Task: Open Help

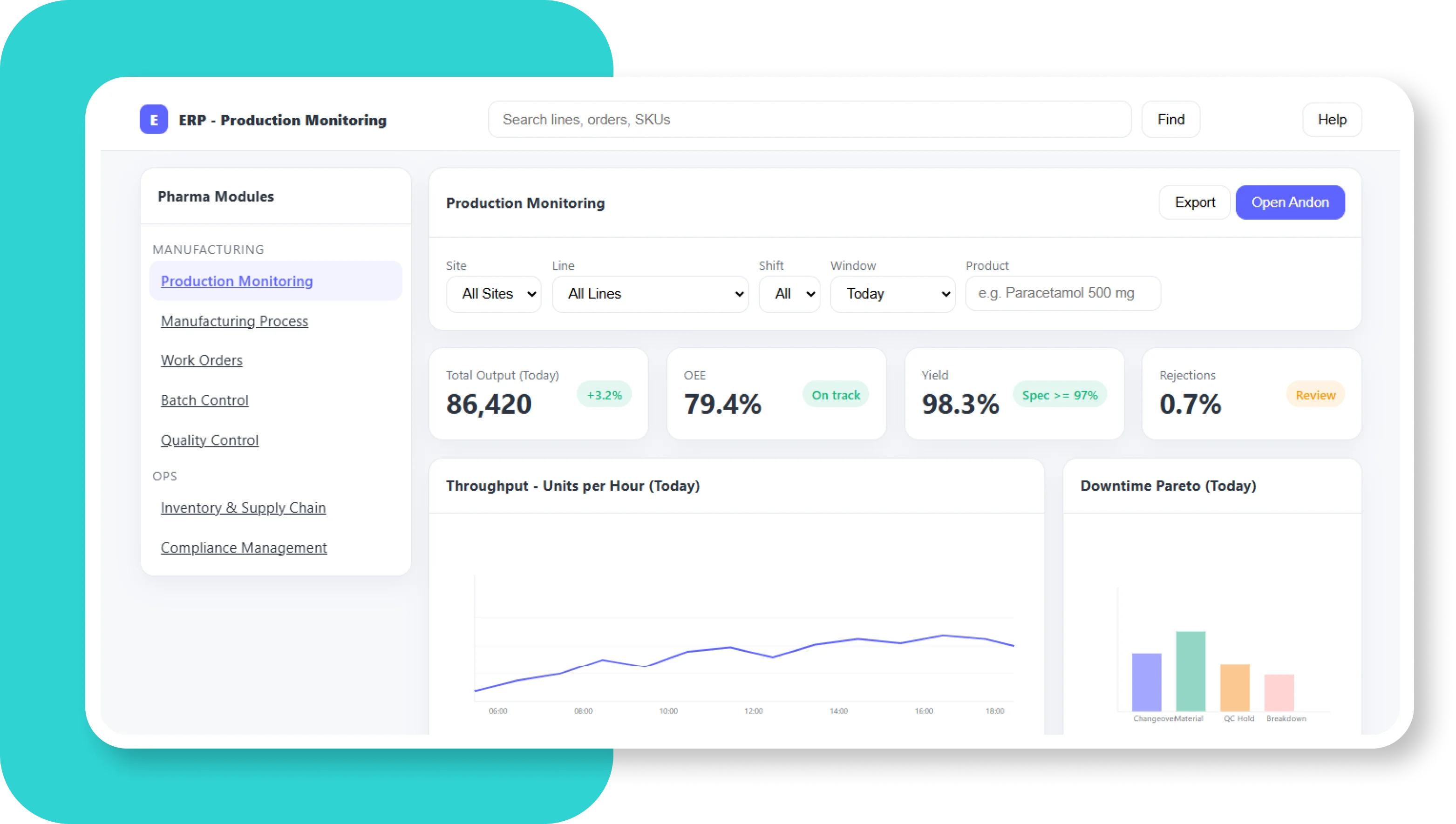Action: click(1332, 120)
